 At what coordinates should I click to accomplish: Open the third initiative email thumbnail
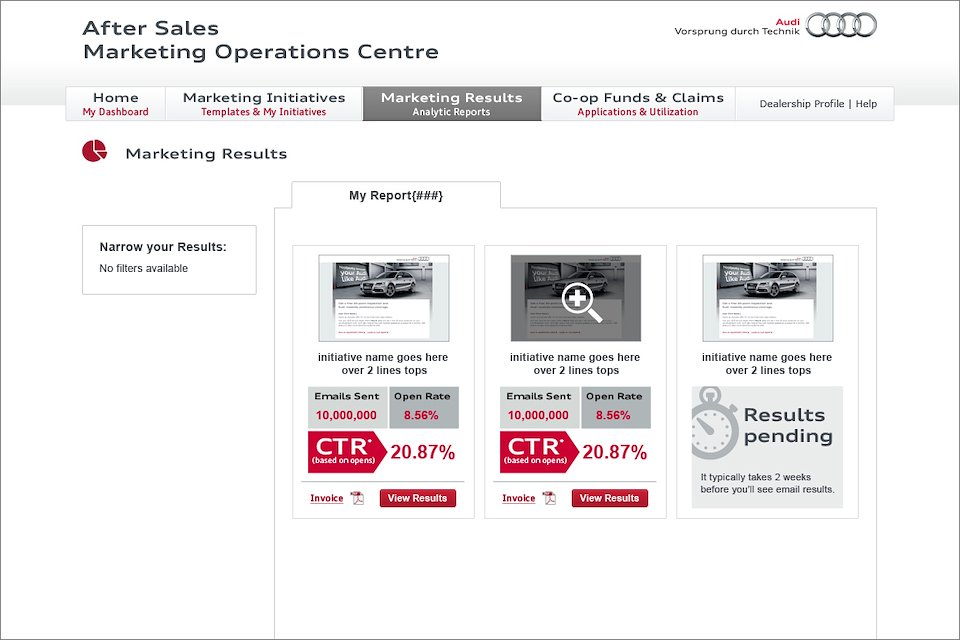point(767,297)
